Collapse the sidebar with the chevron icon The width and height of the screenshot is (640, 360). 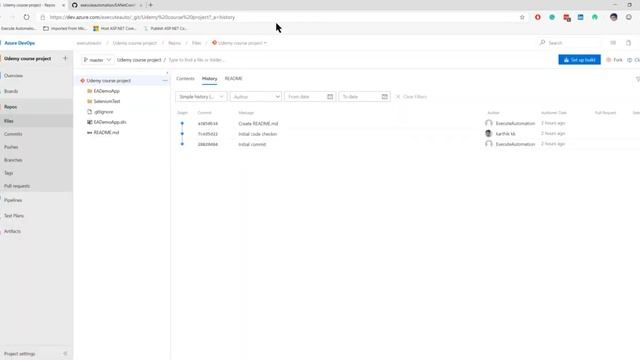pyautogui.click(x=66, y=354)
